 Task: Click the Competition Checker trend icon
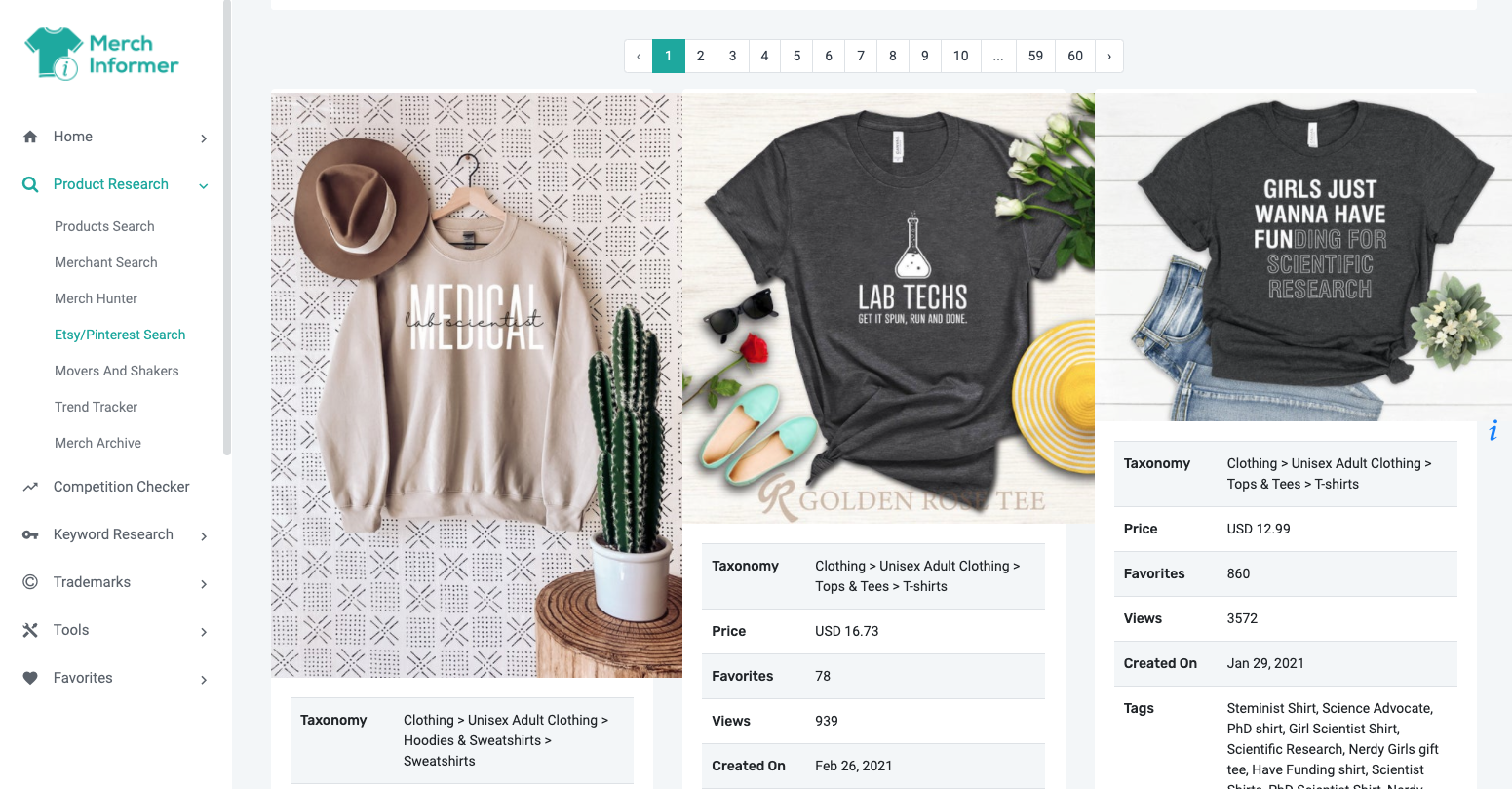click(x=30, y=486)
